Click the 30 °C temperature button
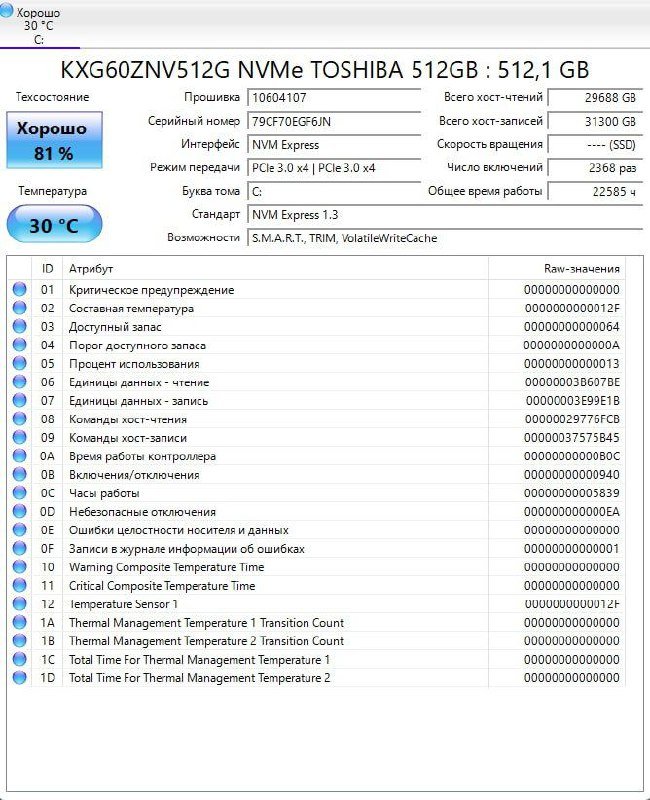Viewport: 650px width, 800px height. coord(54,225)
